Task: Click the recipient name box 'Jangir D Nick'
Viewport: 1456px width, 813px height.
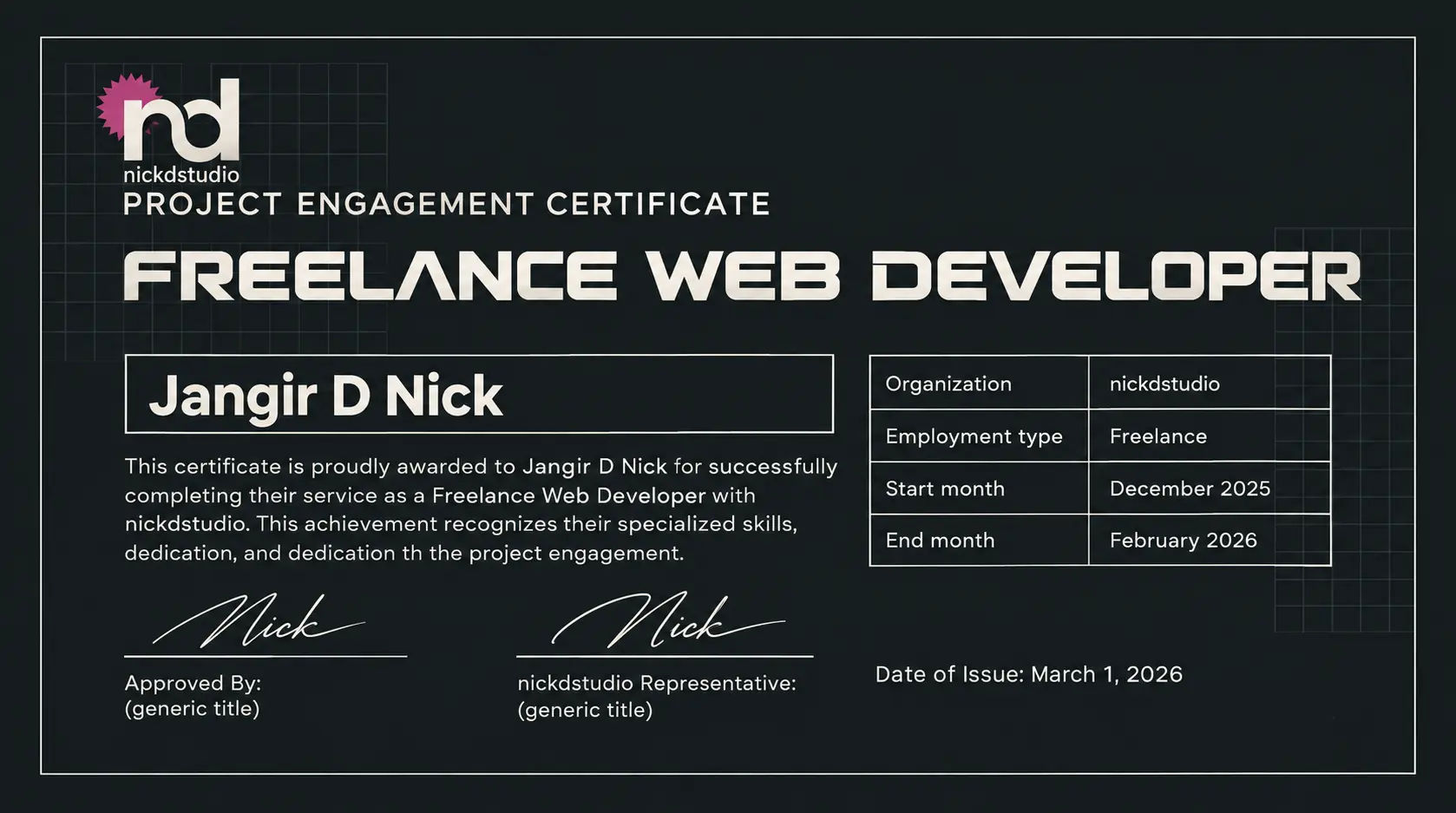Action: pos(479,394)
